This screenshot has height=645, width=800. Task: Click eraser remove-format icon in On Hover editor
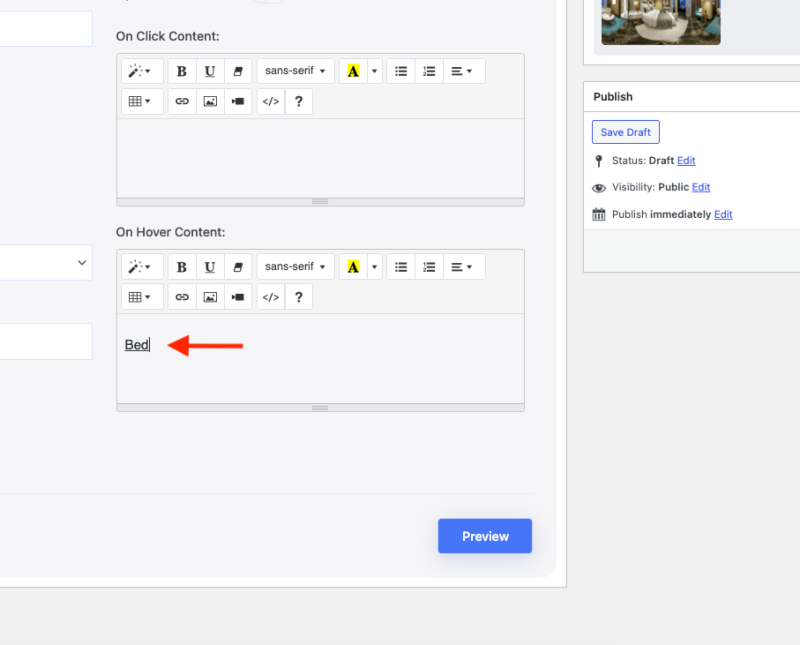[x=238, y=267]
